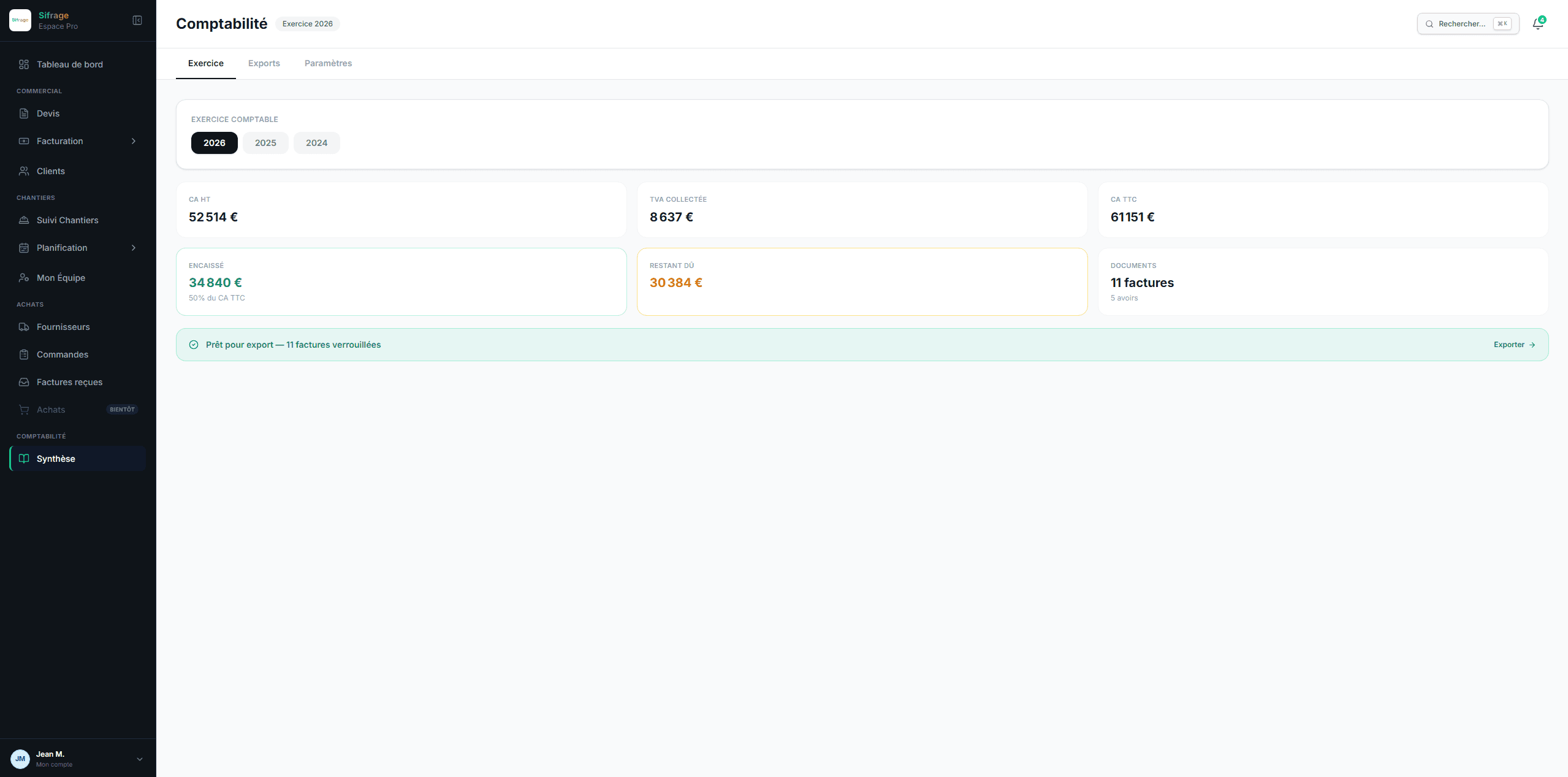Click the export-ready check circle icon
1568x777 pixels.
click(194, 345)
